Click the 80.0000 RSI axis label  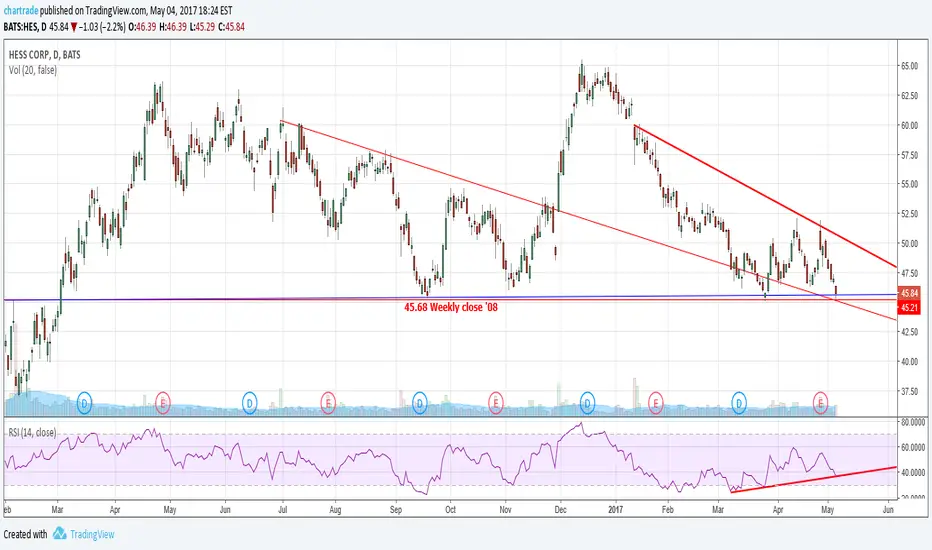click(913, 422)
